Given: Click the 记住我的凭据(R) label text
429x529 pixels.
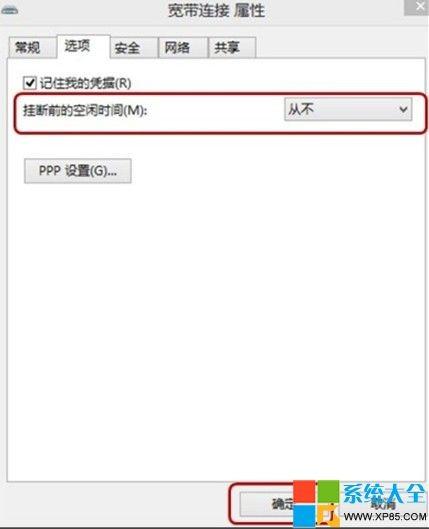Looking at the screenshot, I should click(85, 83).
